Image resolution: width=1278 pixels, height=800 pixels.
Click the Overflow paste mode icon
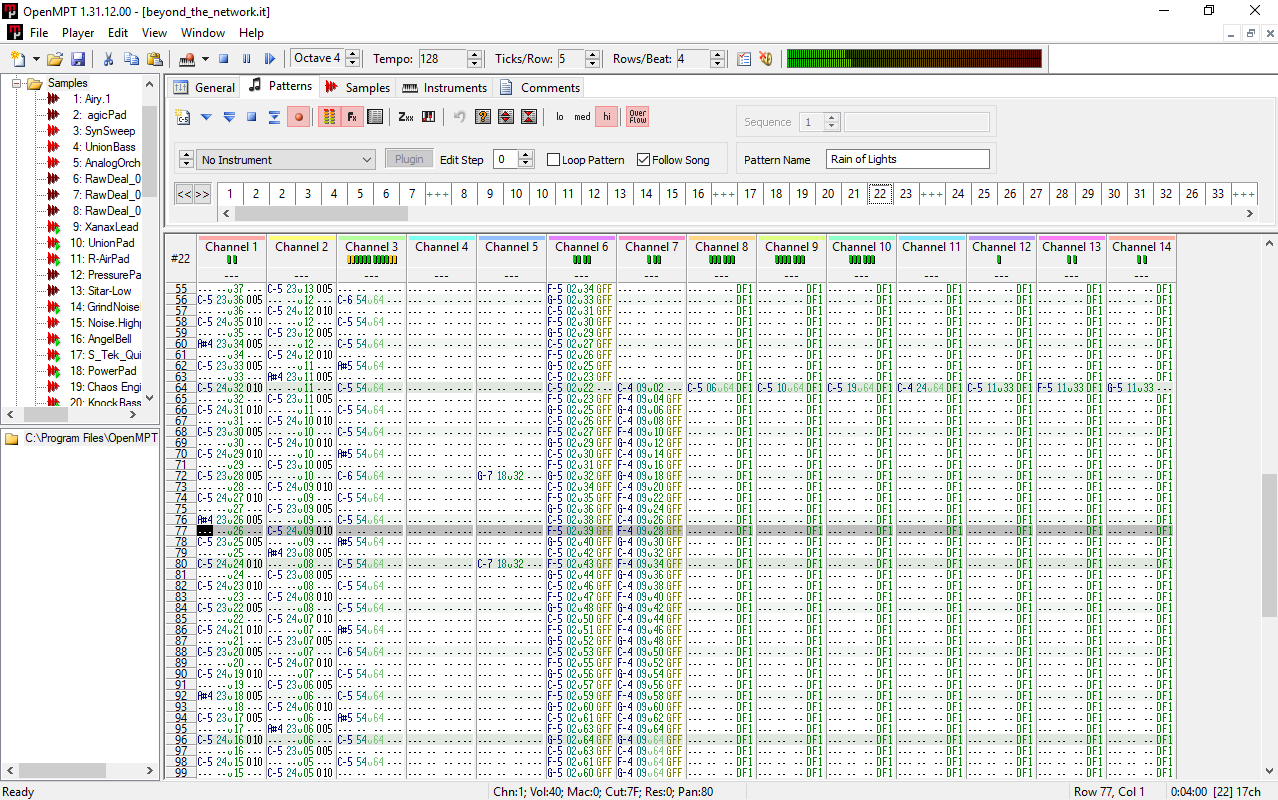(x=638, y=117)
